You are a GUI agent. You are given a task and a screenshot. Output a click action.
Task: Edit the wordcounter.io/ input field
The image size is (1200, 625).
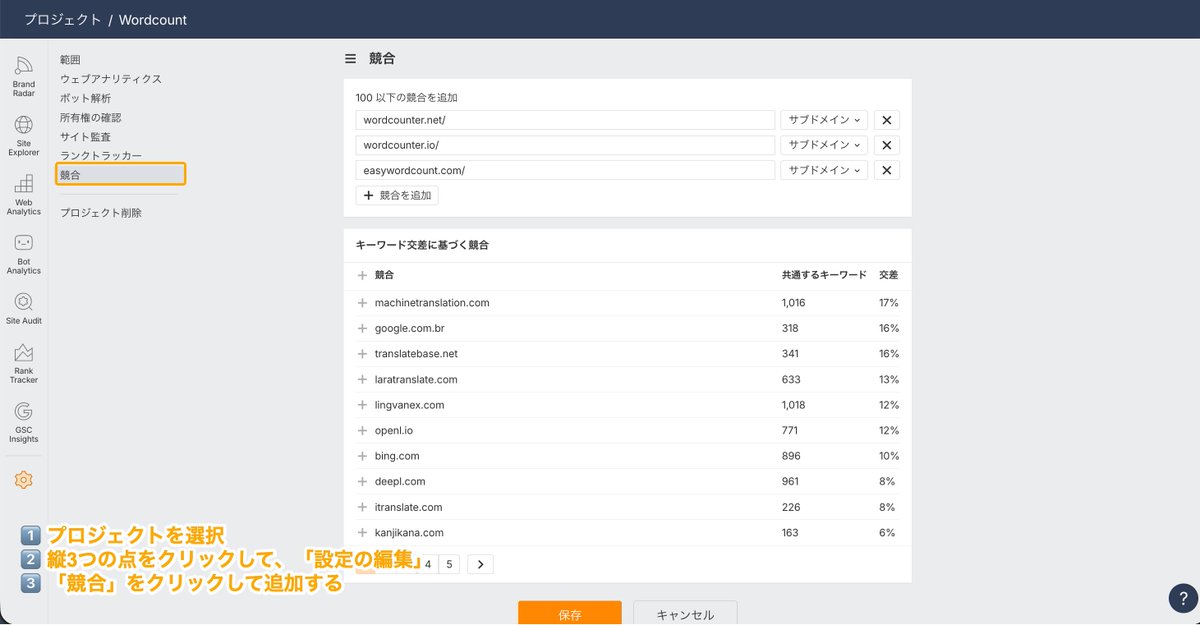(x=565, y=145)
